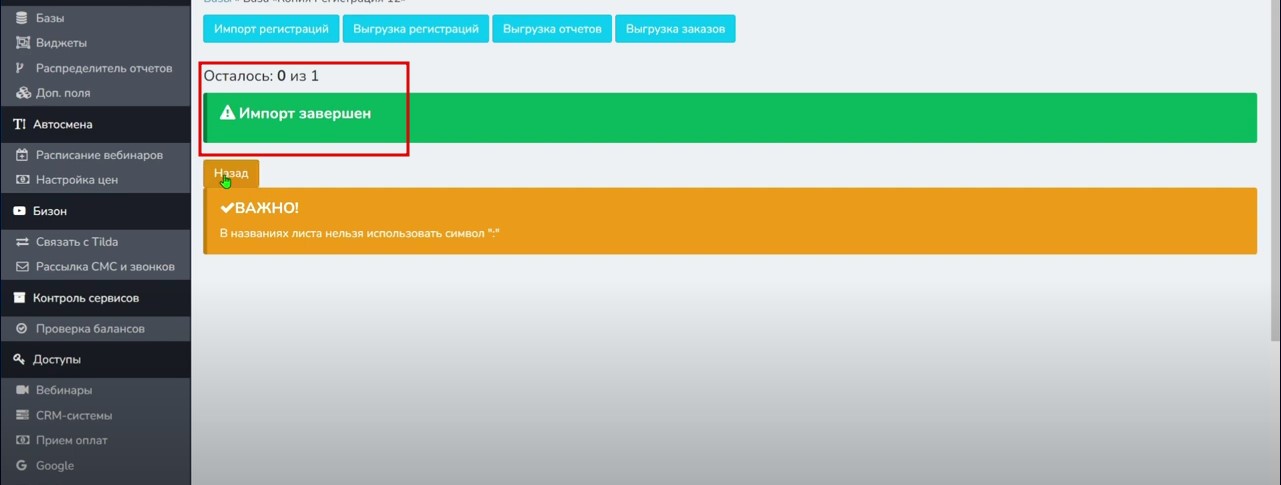Click the Настройка цен money icon
The image size is (1281, 485).
coord(23,180)
